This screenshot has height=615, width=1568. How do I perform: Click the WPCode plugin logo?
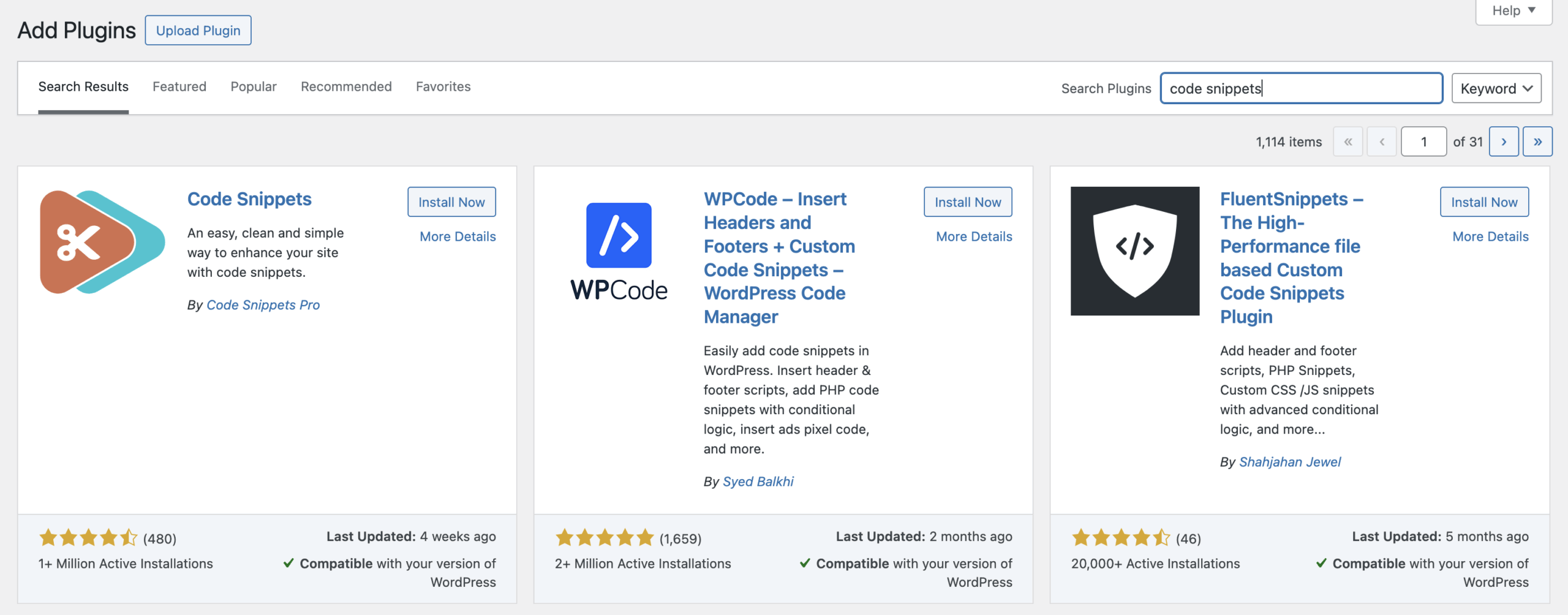pos(619,251)
